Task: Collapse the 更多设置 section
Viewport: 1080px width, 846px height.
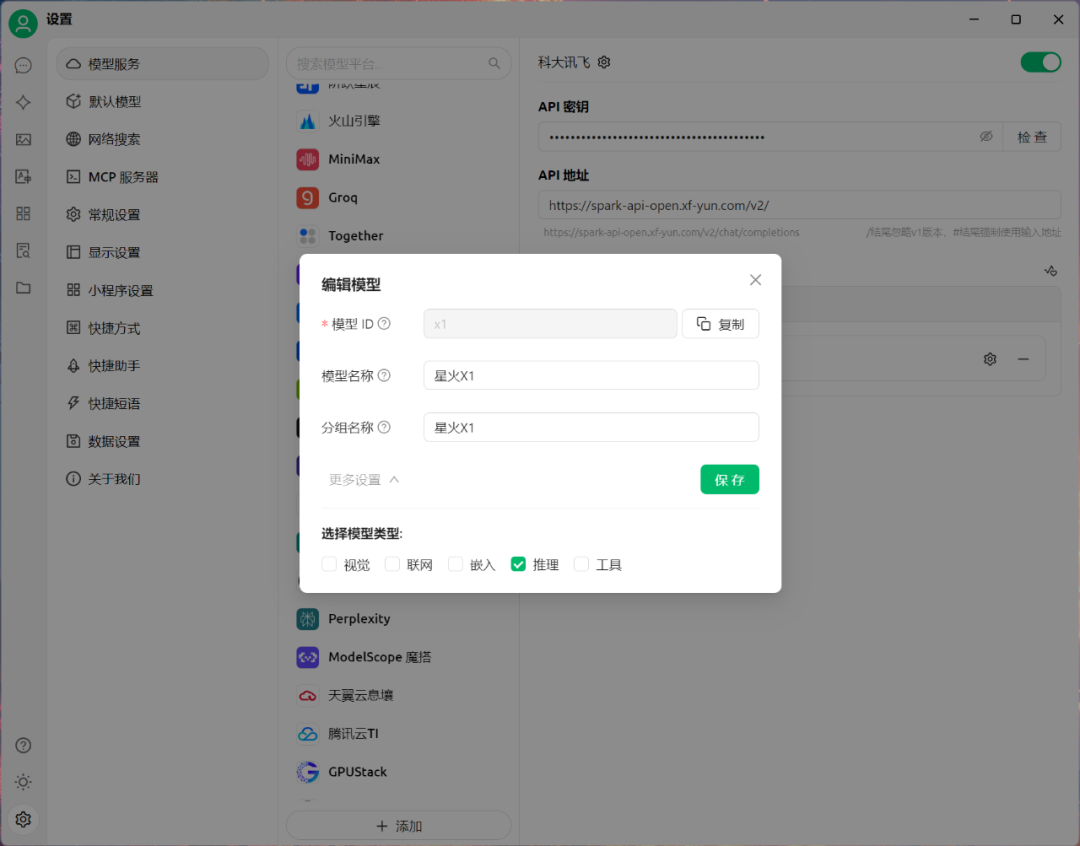Action: pyautogui.click(x=364, y=479)
